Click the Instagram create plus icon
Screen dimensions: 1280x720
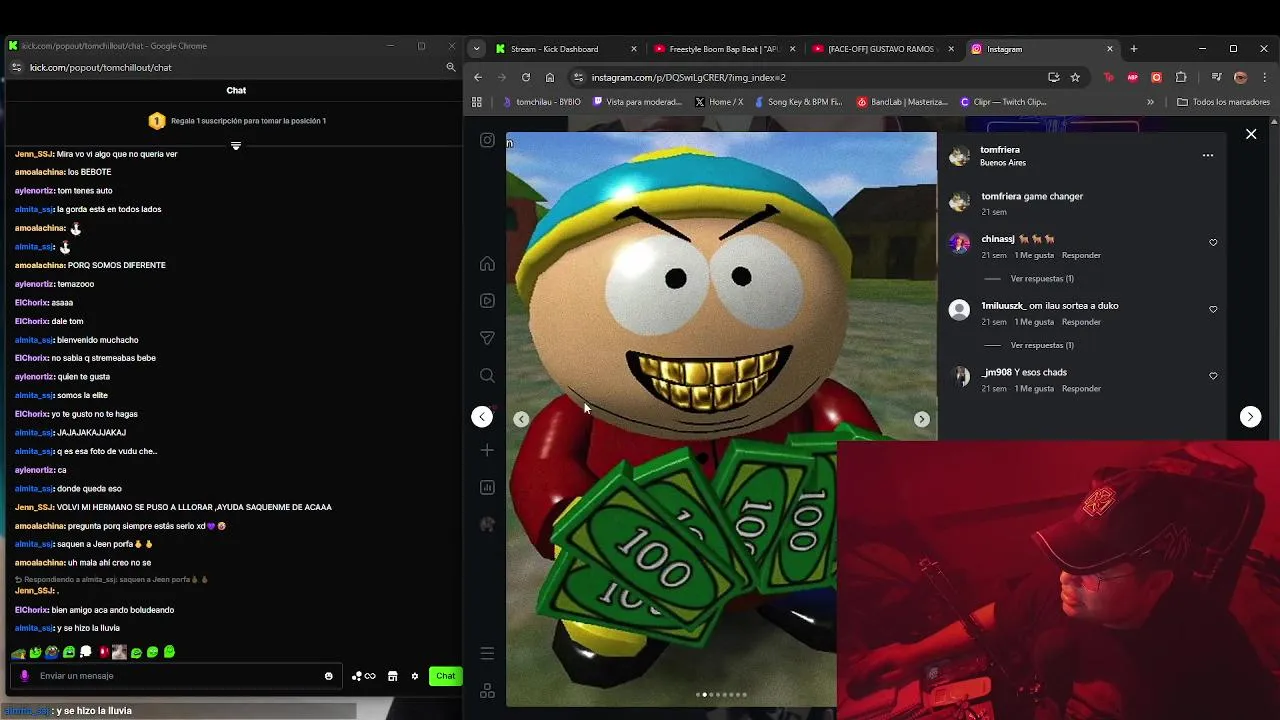(x=487, y=450)
